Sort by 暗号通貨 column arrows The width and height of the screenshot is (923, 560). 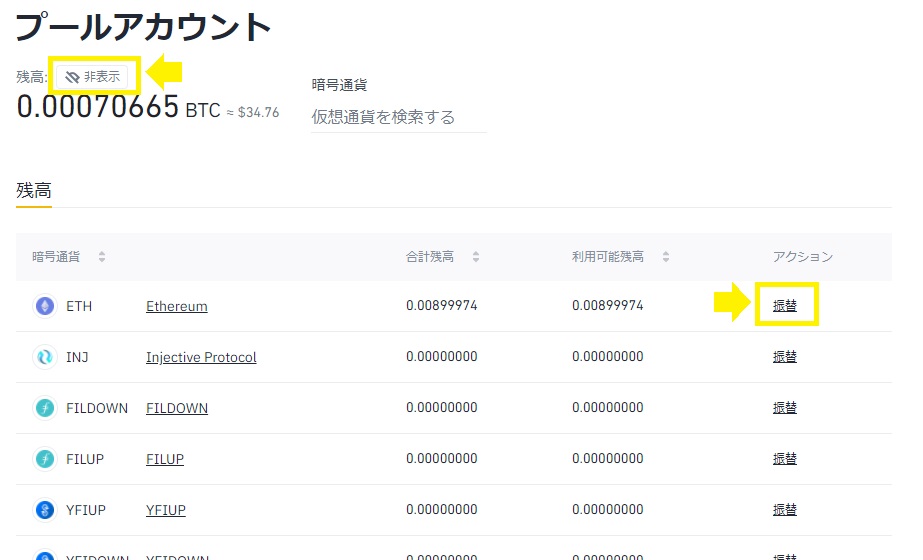tap(102, 257)
